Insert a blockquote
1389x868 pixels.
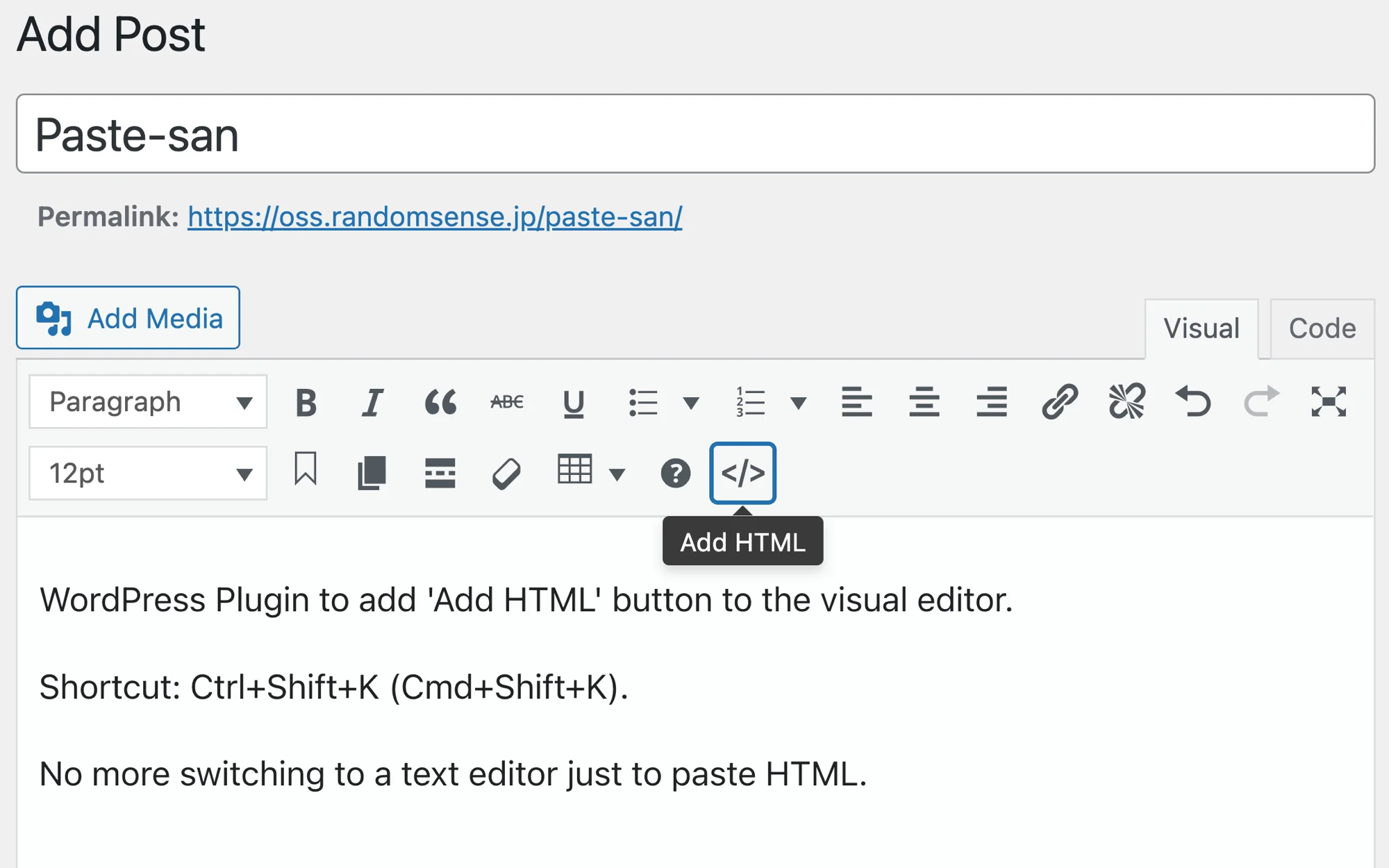441,401
